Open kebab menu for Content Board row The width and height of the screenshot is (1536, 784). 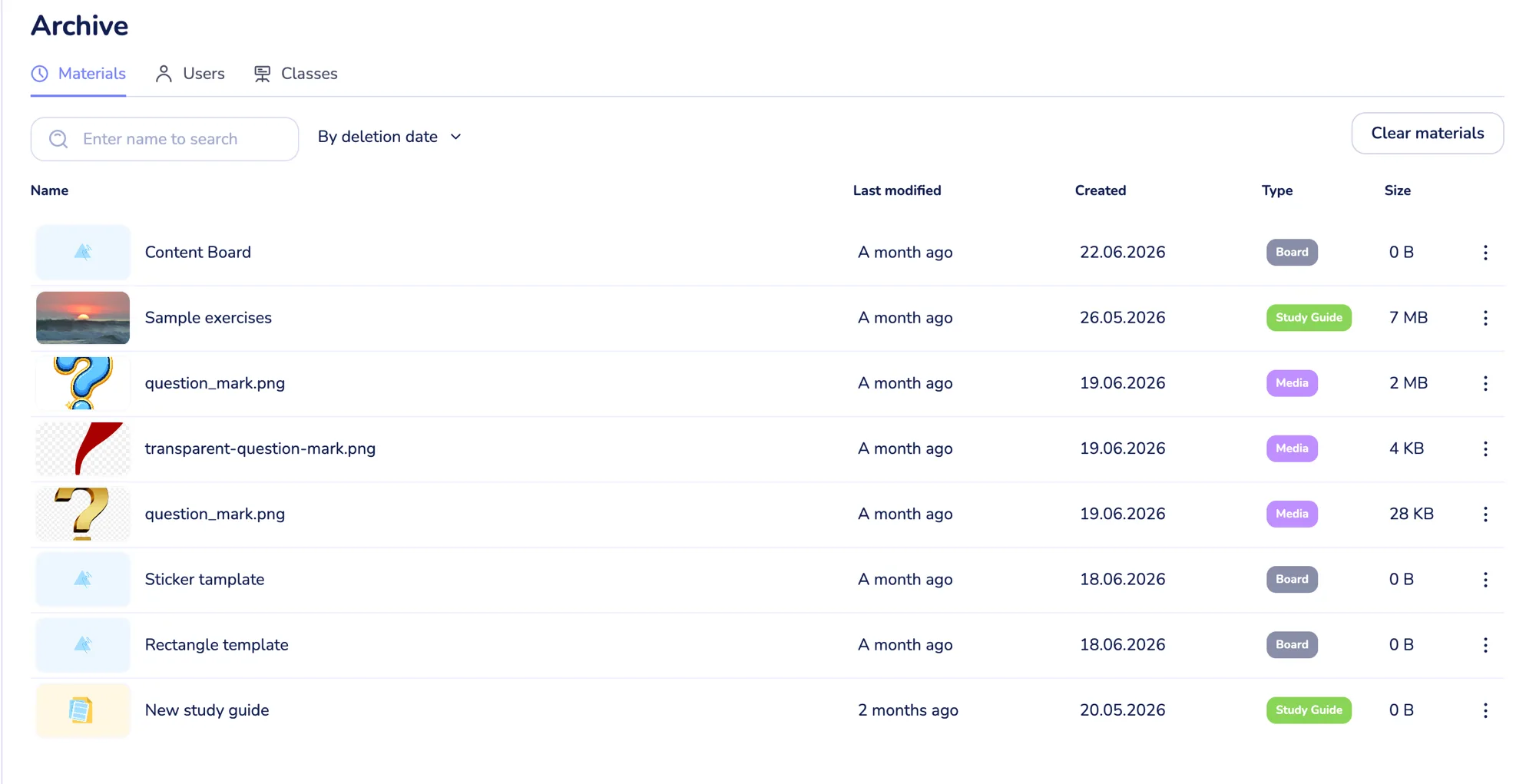1485,253
